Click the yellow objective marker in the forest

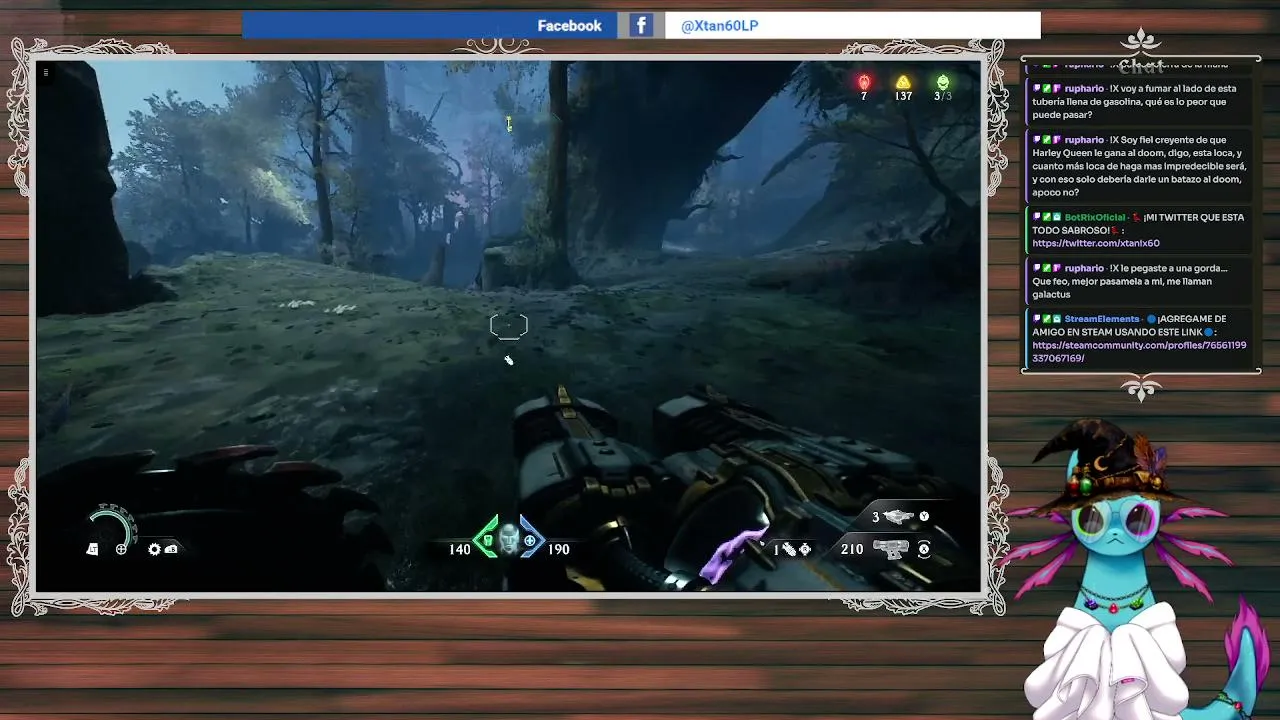point(508,123)
